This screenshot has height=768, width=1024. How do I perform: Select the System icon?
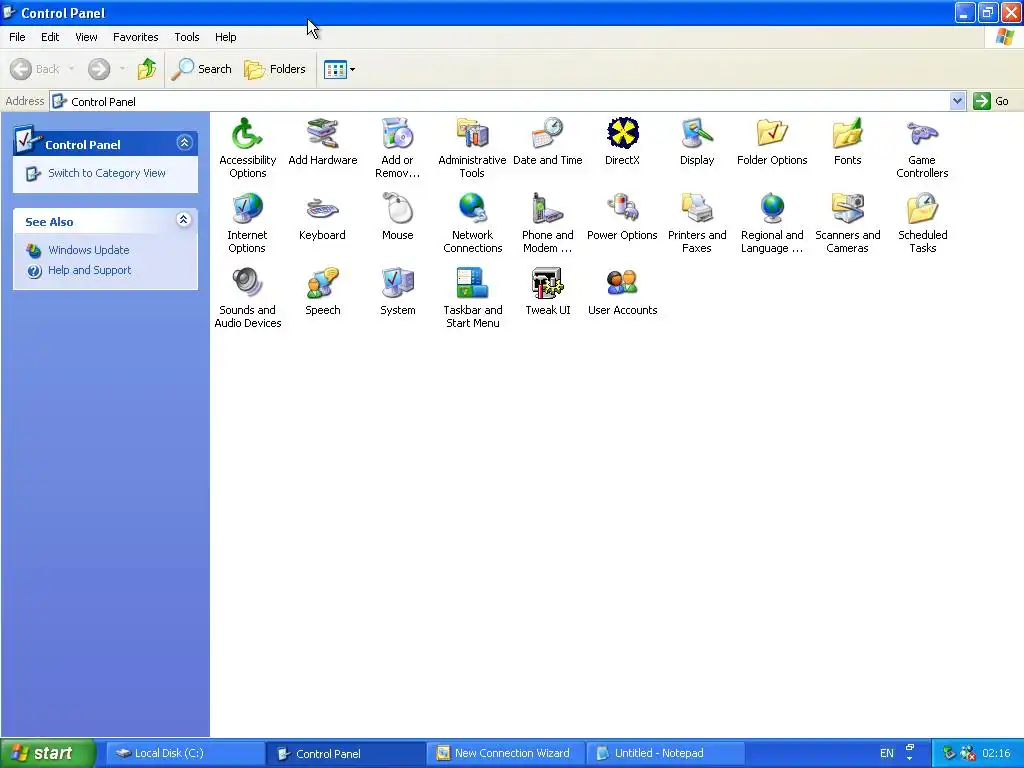(x=397, y=292)
